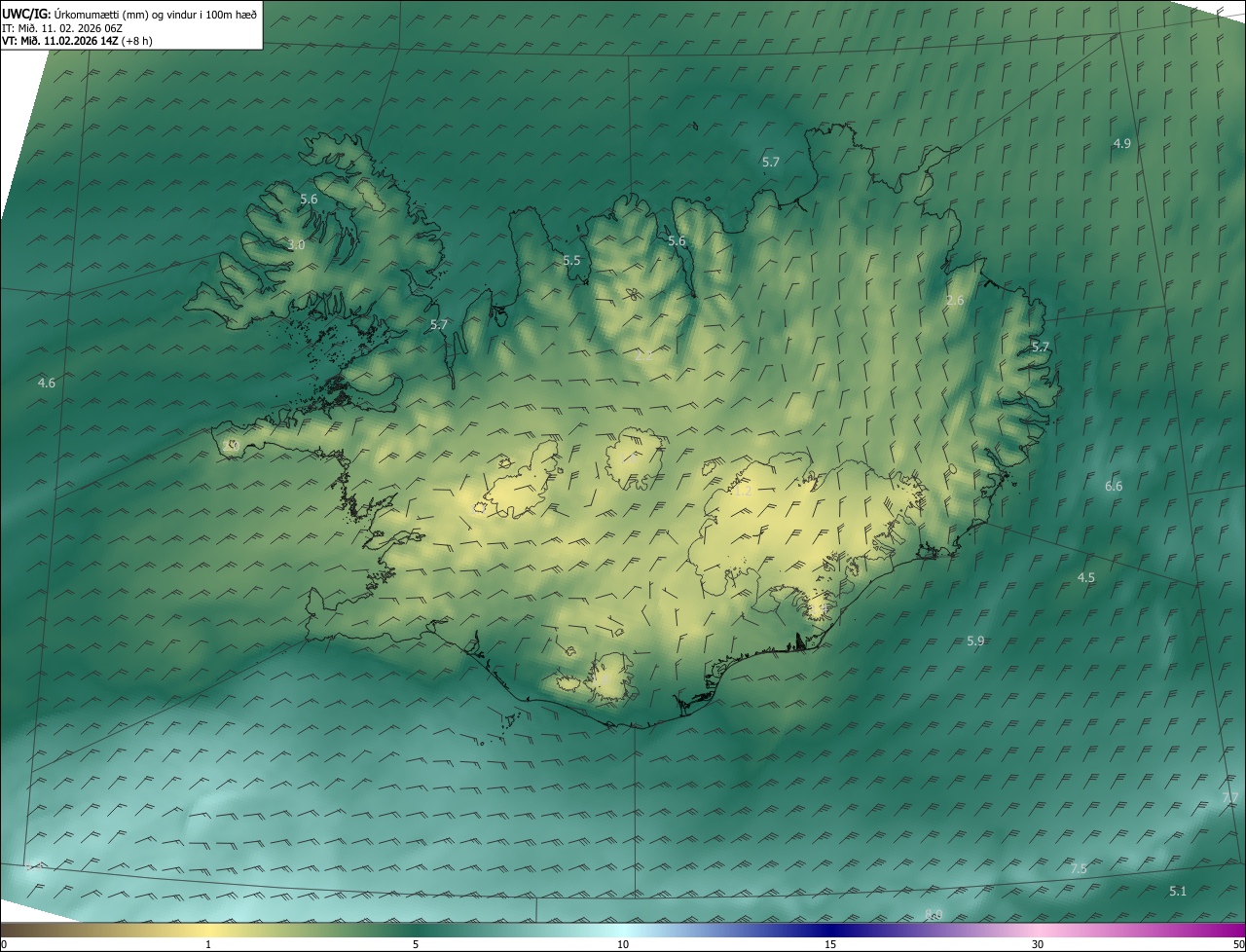1246x952 pixels.
Task: Click the "50" tick on the color scale
Action: point(1238,944)
